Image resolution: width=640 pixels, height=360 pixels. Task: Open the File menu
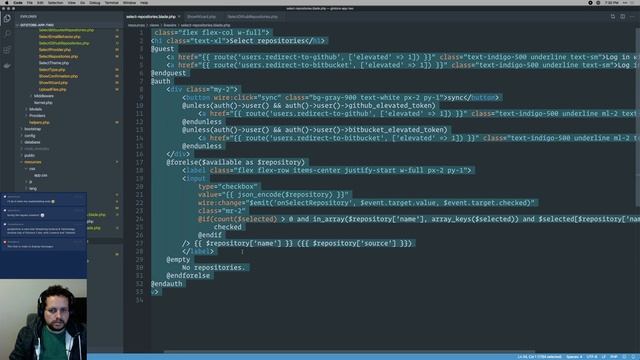(x=29, y=2)
